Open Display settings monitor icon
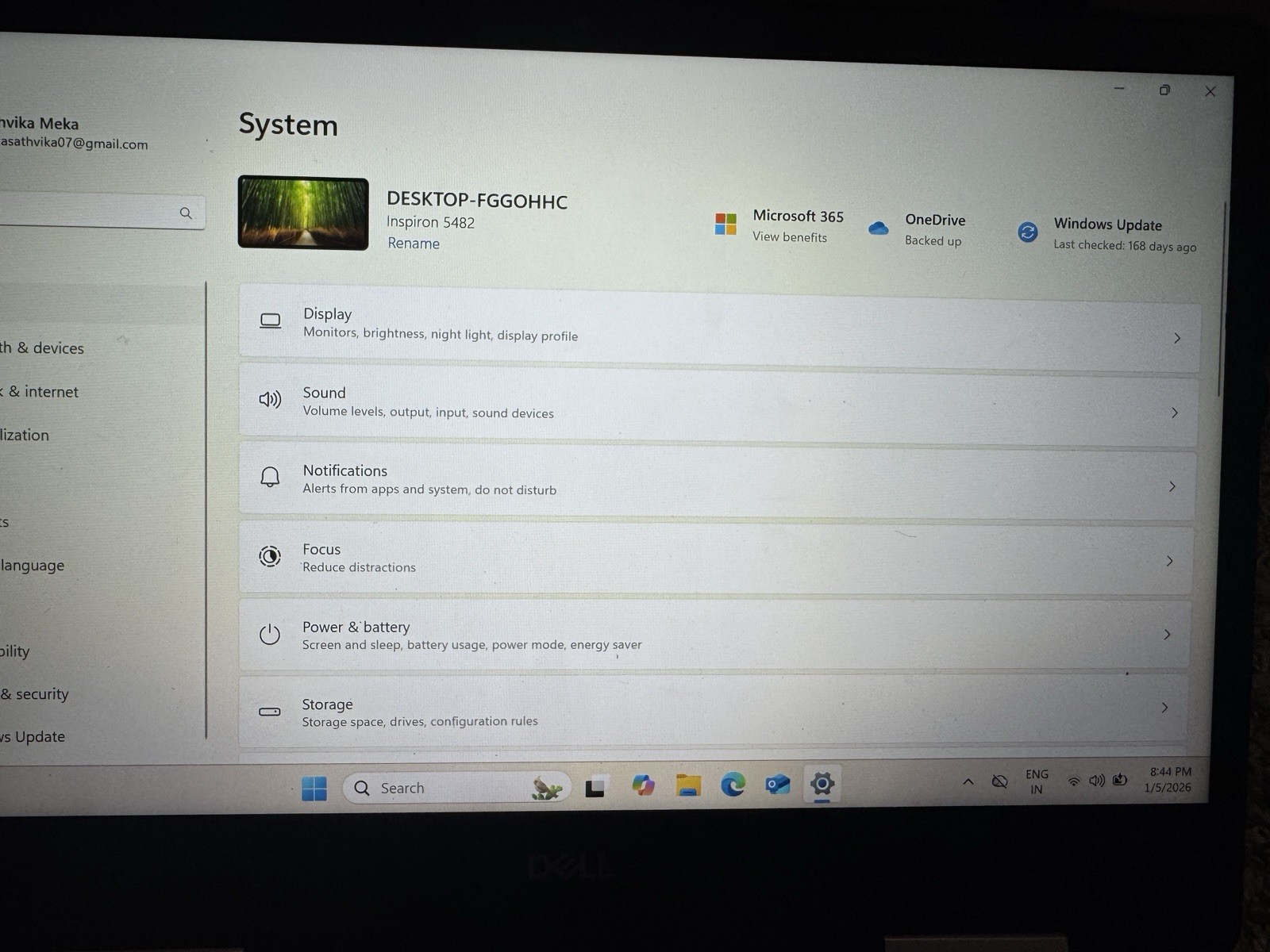Viewport: 1270px width, 952px height. pyautogui.click(x=270, y=321)
